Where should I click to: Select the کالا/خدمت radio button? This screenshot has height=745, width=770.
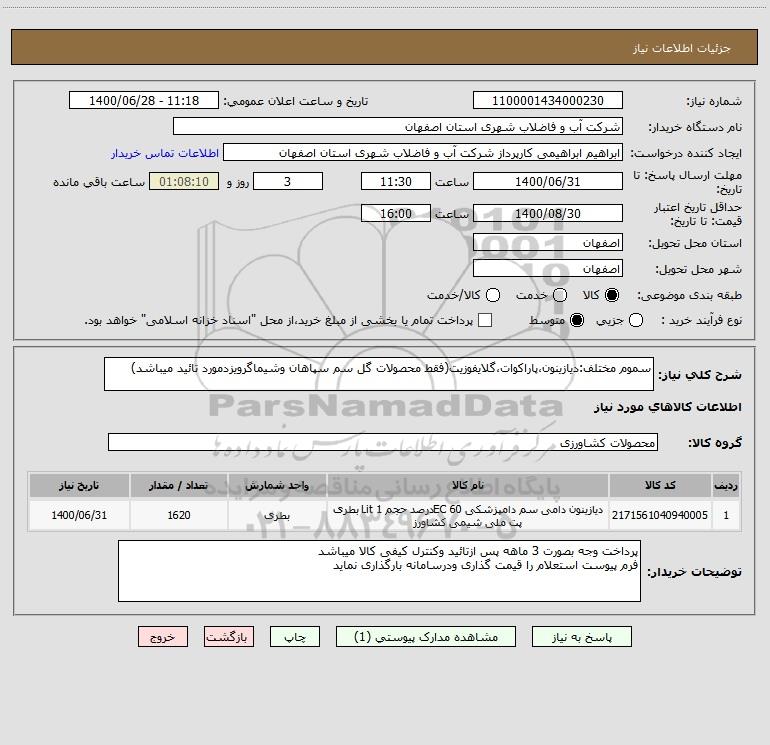[493, 295]
